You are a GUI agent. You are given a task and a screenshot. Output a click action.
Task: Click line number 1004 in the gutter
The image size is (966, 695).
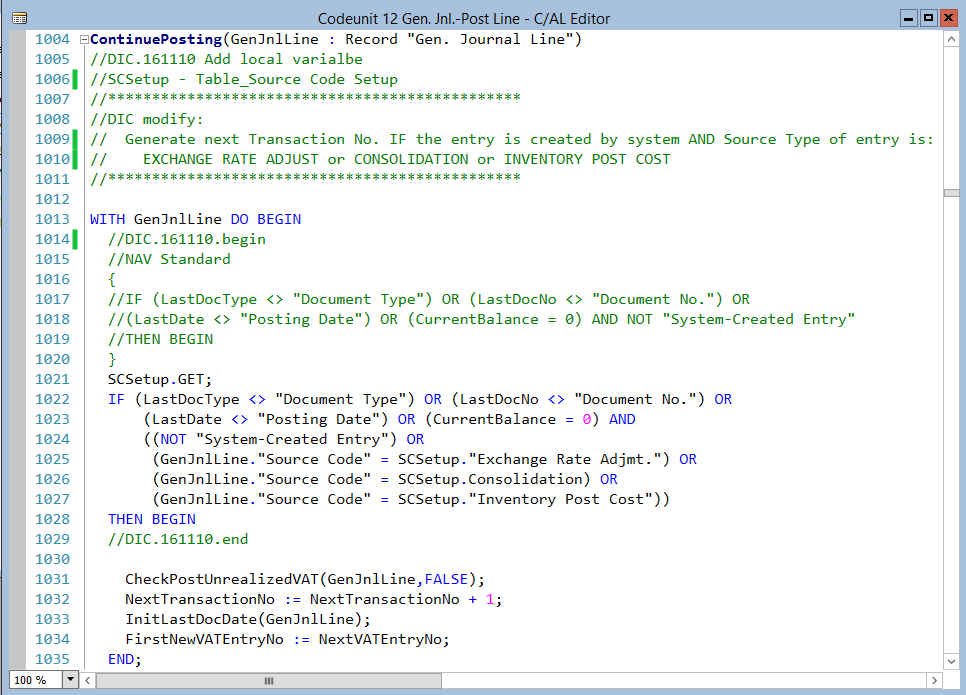pos(55,39)
